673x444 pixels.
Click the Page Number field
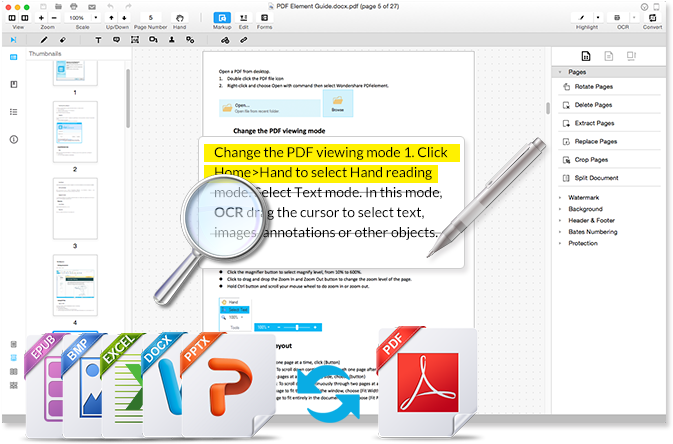151,18
